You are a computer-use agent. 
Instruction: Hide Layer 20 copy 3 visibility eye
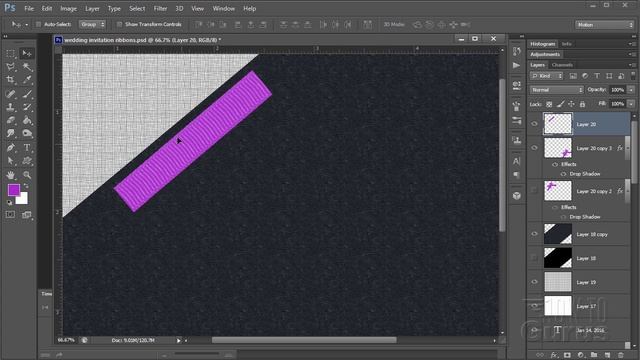point(534,148)
